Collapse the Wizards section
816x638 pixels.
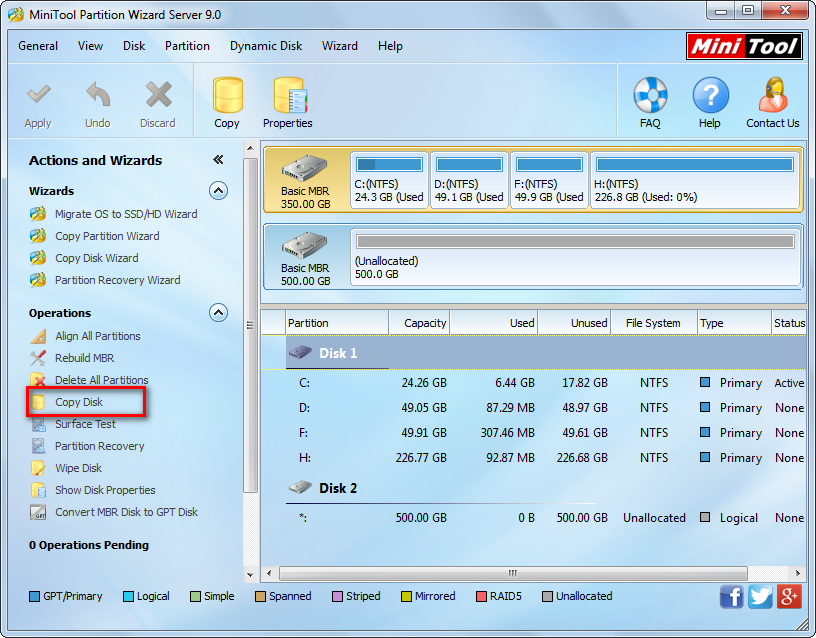219,191
